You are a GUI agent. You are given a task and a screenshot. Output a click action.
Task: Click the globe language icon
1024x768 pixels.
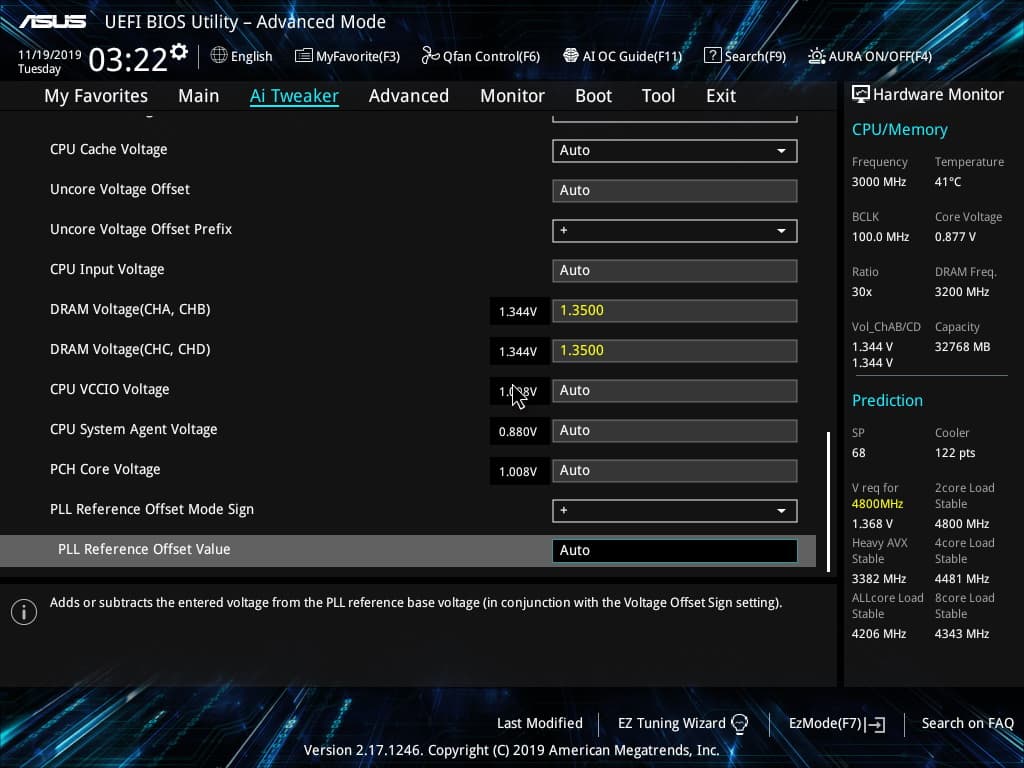(219, 56)
